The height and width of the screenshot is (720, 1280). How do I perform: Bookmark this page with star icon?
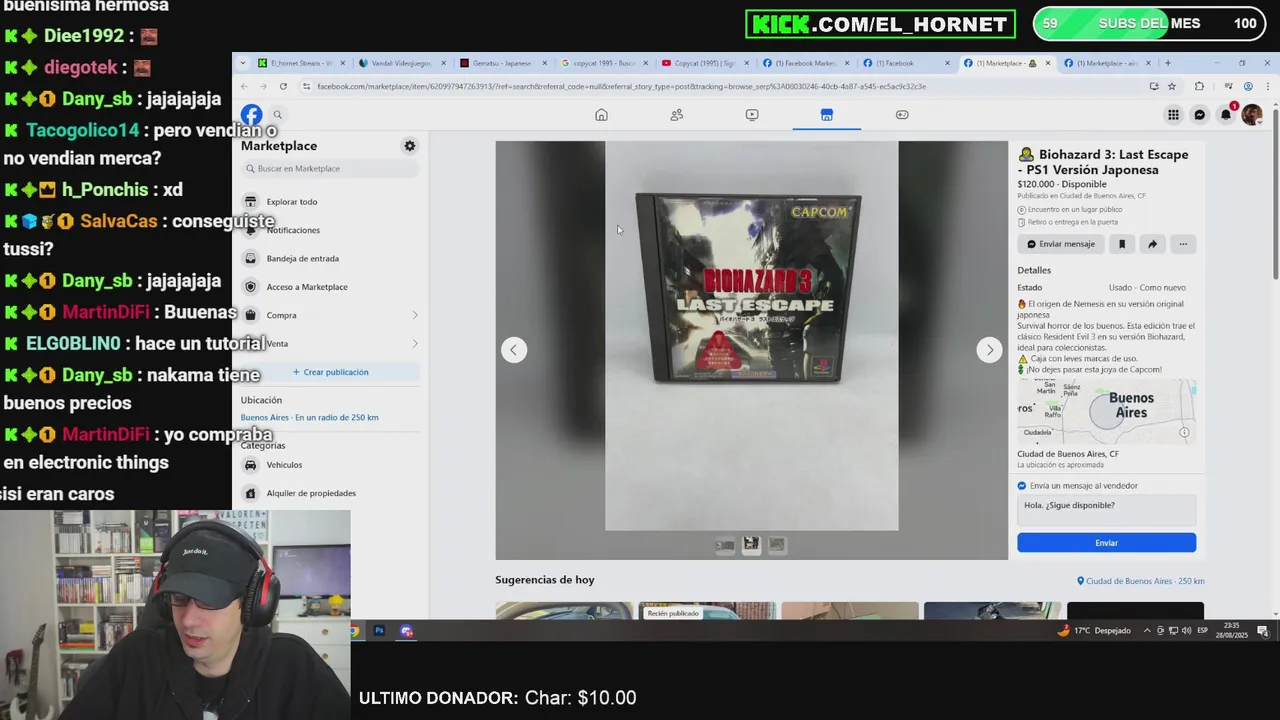[x=1172, y=86]
